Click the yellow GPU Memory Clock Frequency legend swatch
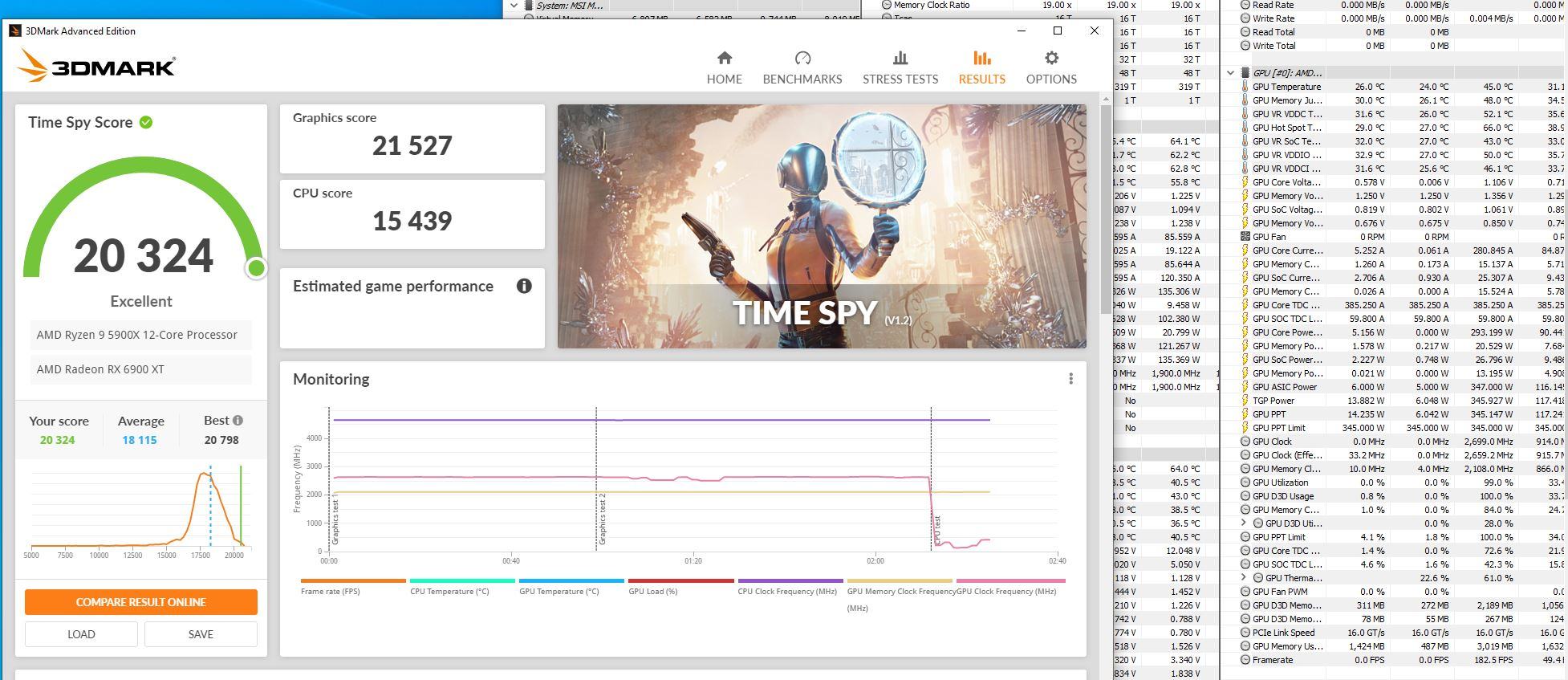This screenshot has height=680, width=1568. 900,580
